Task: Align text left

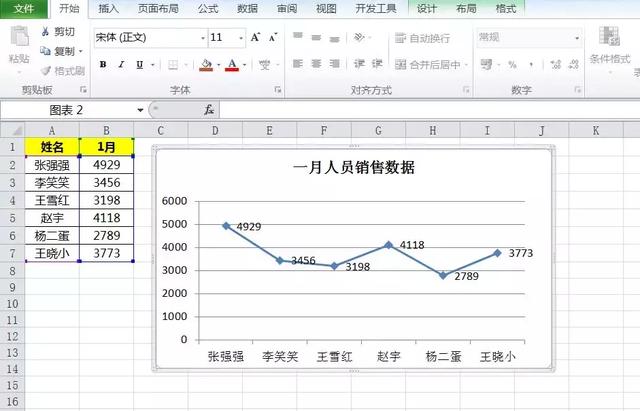Action: coord(298,64)
